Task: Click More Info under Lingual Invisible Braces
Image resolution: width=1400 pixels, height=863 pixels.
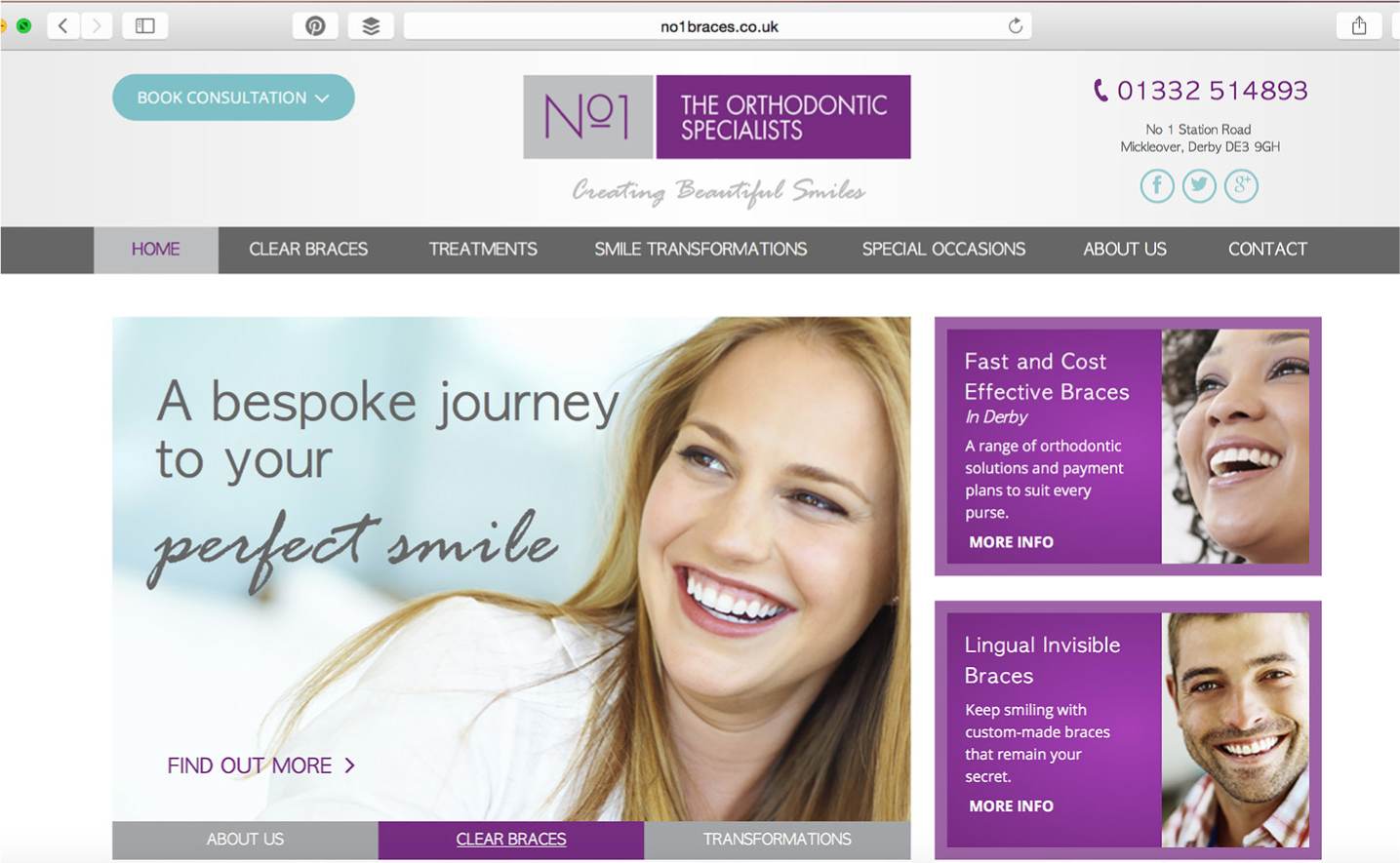Action: click(1011, 806)
